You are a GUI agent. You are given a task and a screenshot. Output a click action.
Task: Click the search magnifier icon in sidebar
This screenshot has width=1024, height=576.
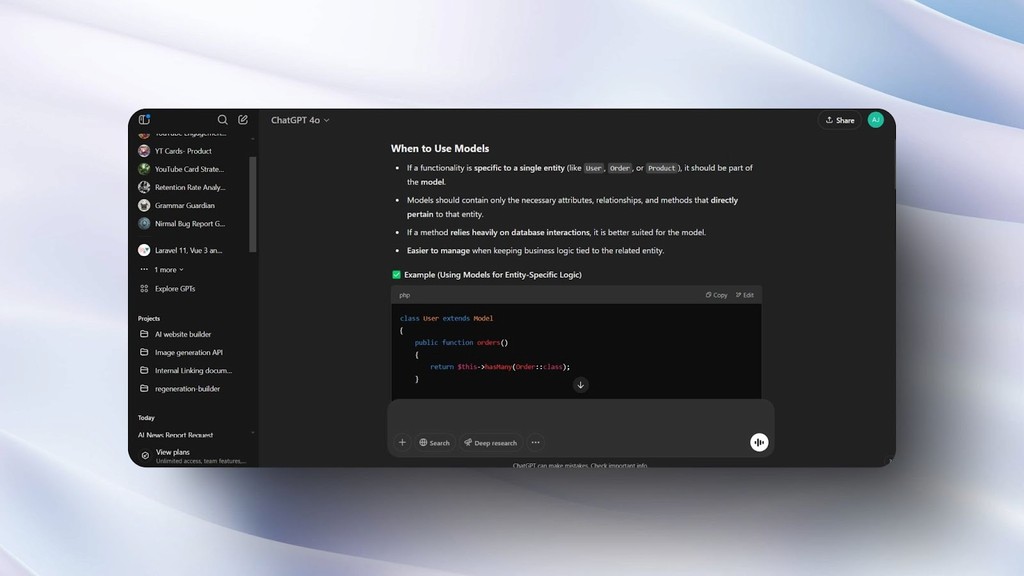coord(222,119)
